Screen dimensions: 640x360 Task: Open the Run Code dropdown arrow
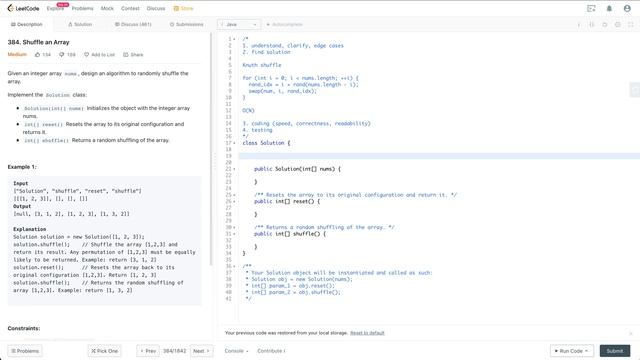click(587, 351)
